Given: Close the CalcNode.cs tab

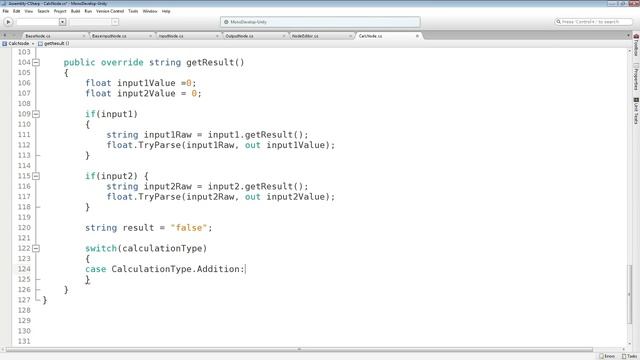Looking at the screenshot, I should pos(417,36).
